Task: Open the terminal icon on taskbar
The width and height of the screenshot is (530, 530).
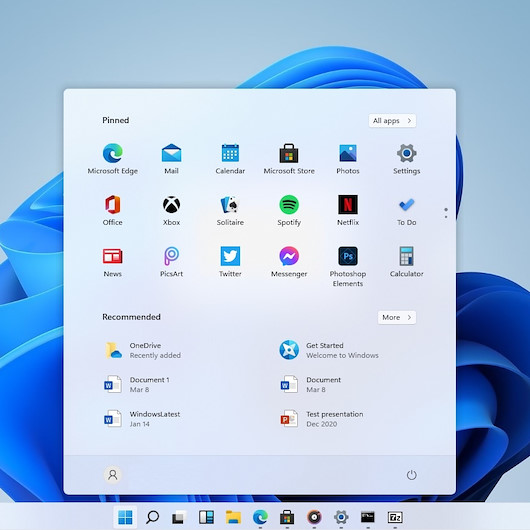Action: click(x=368, y=517)
